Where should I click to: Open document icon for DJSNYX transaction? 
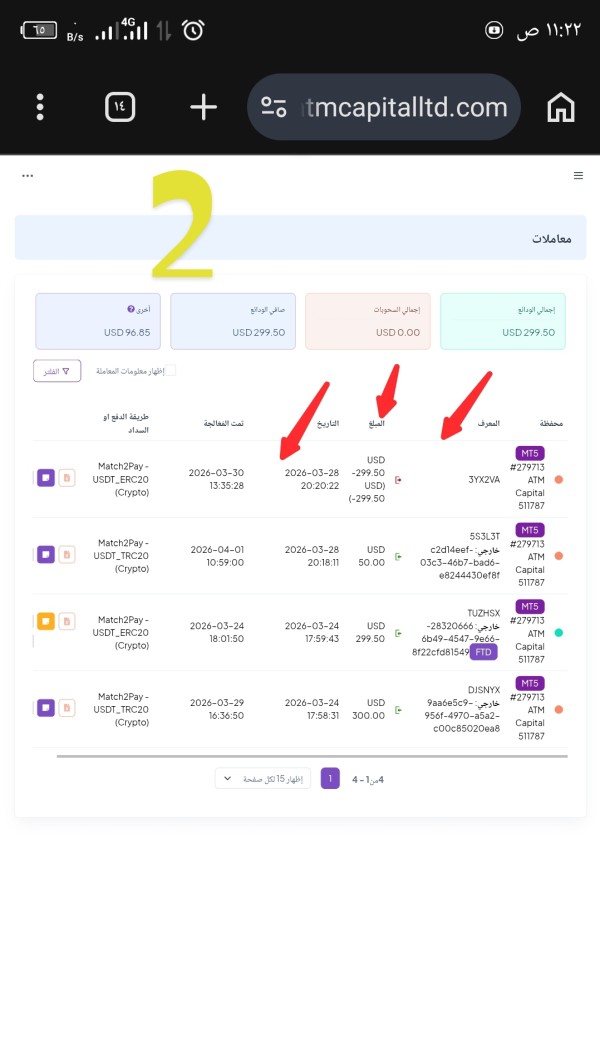pos(66,708)
